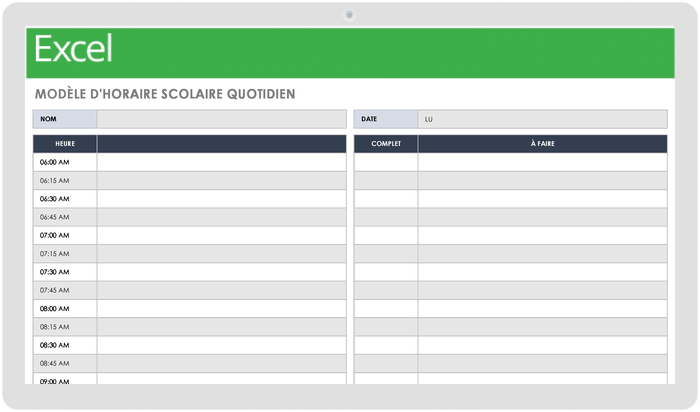Click the 08:30 AM time cell
Viewport: 700px width, 412px height.
(x=65, y=345)
